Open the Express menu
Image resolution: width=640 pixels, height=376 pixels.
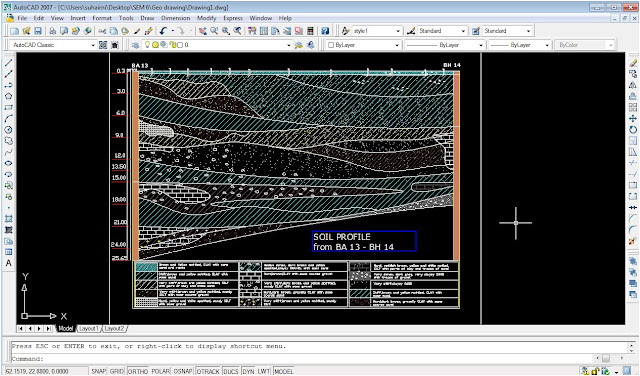pos(233,18)
